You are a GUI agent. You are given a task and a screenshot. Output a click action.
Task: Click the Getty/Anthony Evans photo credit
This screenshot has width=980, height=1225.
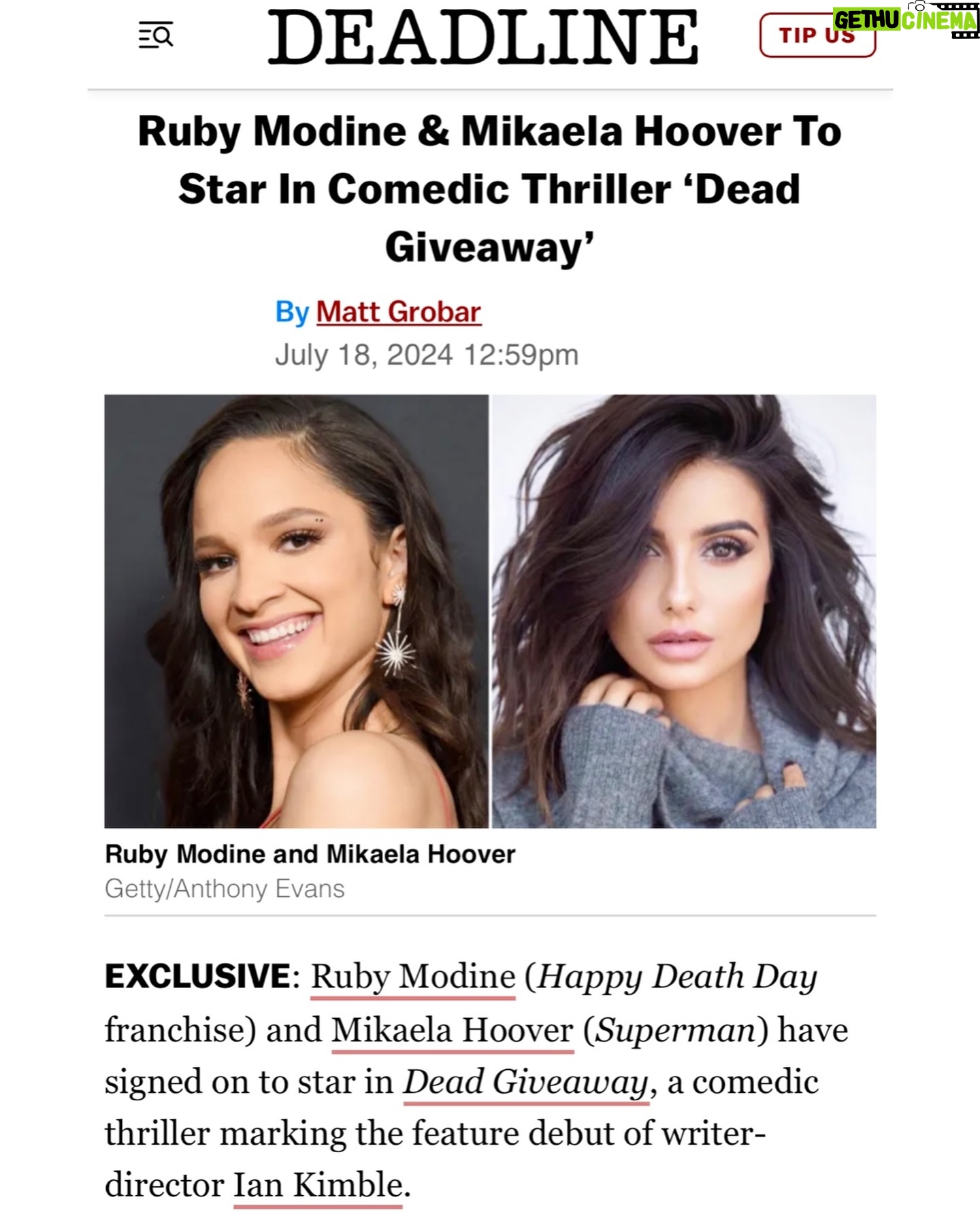pyautogui.click(x=225, y=889)
